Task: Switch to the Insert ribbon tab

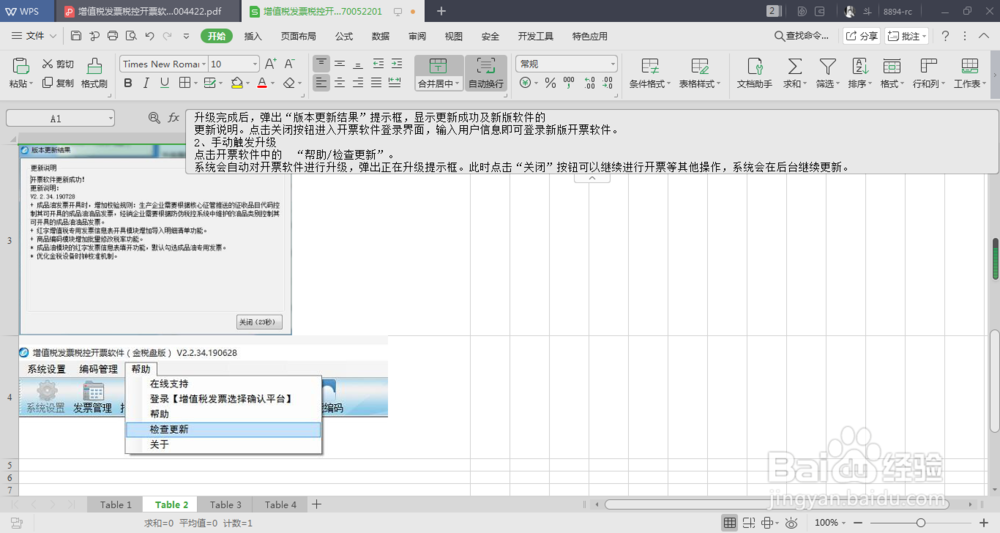Action: (x=253, y=36)
